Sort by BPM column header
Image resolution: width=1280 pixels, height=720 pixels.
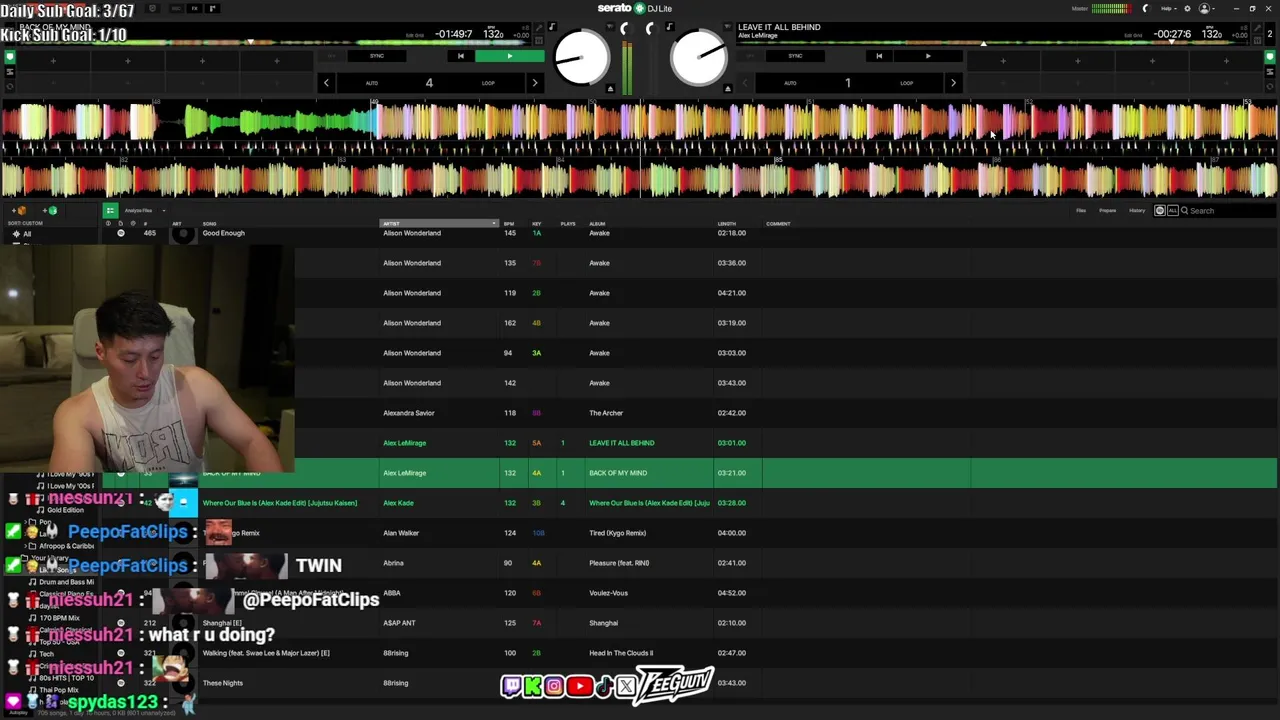point(509,223)
